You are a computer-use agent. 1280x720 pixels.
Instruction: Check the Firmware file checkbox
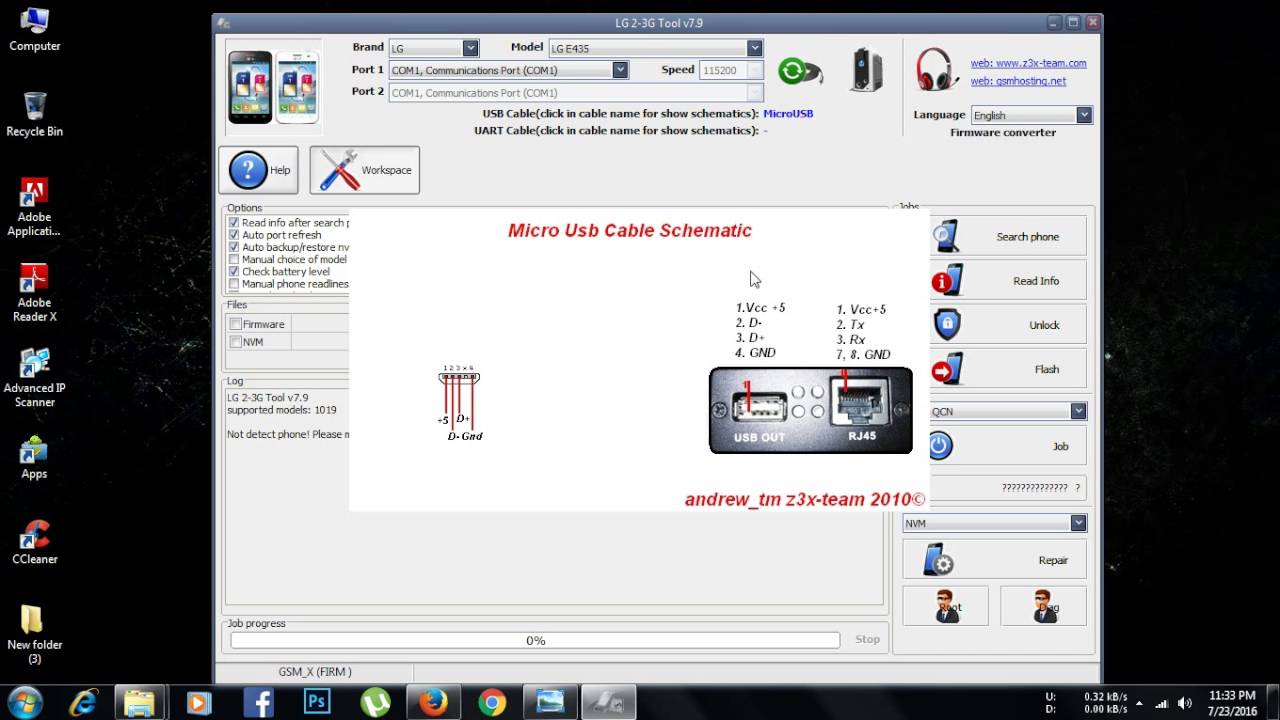click(x=236, y=324)
